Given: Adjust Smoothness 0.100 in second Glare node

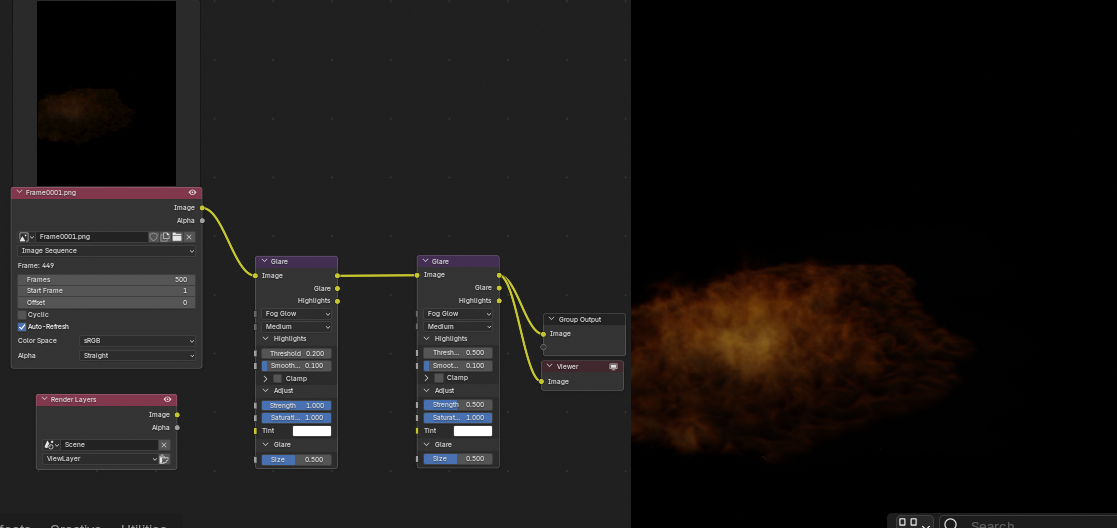Looking at the screenshot, I should tap(458, 366).
